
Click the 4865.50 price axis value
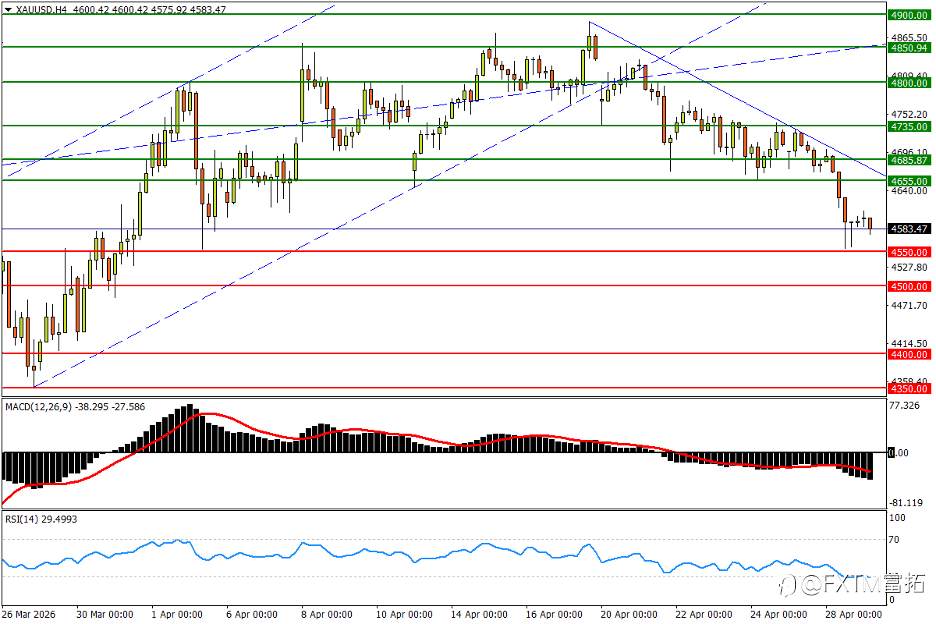(x=909, y=37)
